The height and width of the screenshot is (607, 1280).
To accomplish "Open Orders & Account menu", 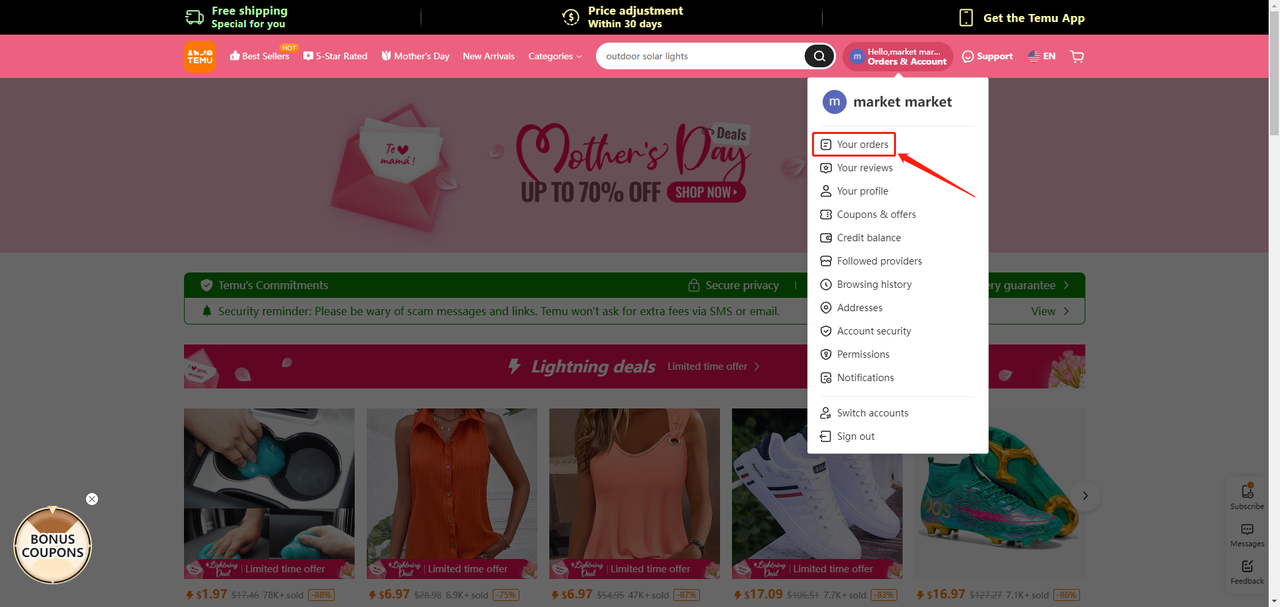I will click(898, 56).
